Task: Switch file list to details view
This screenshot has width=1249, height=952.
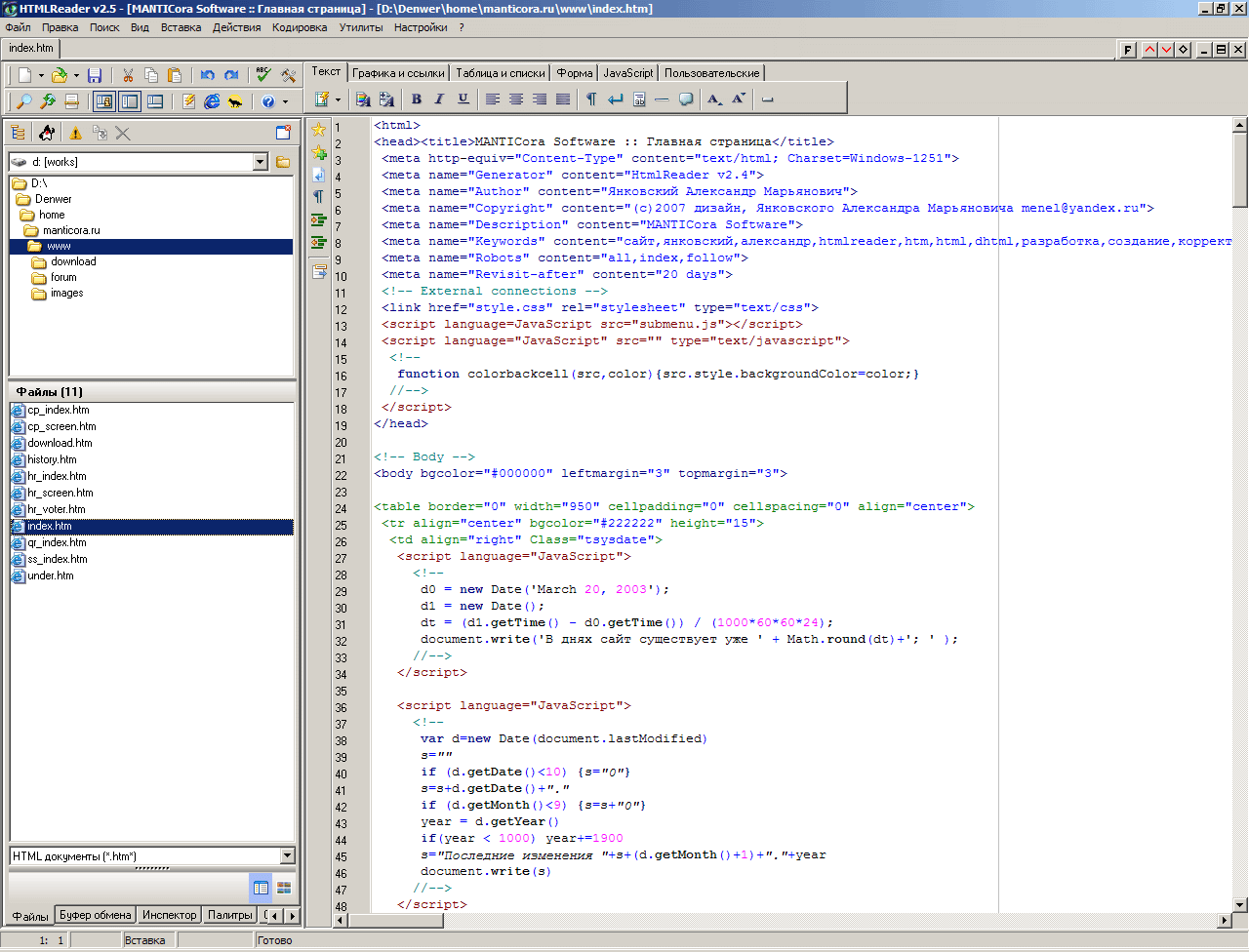Action: (261, 888)
